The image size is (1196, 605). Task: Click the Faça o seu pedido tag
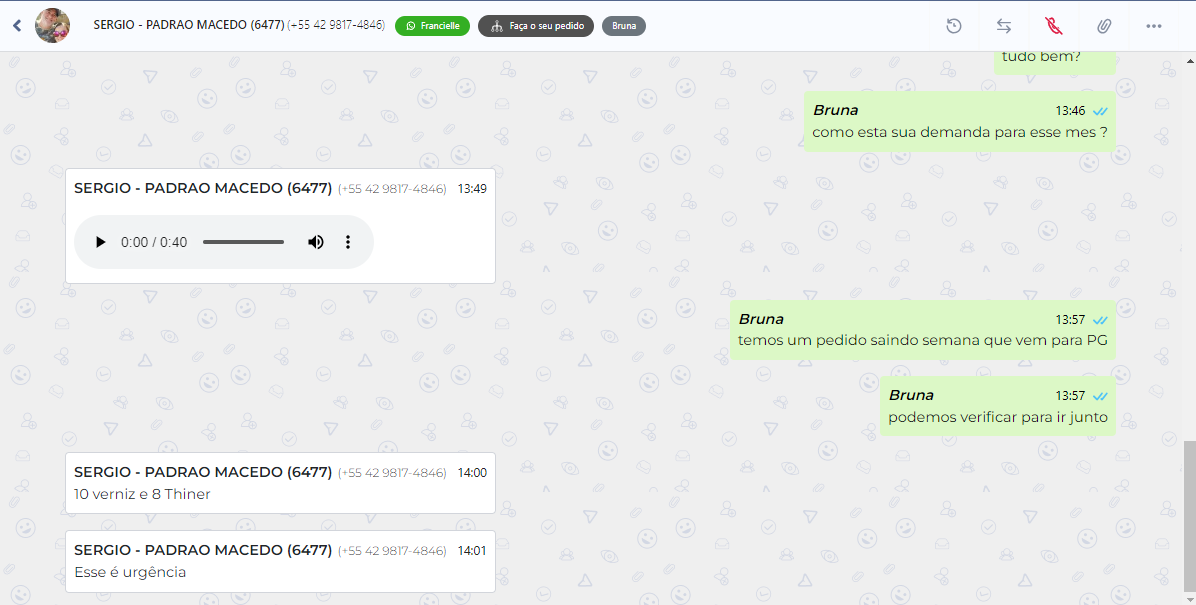pyautogui.click(x=536, y=26)
